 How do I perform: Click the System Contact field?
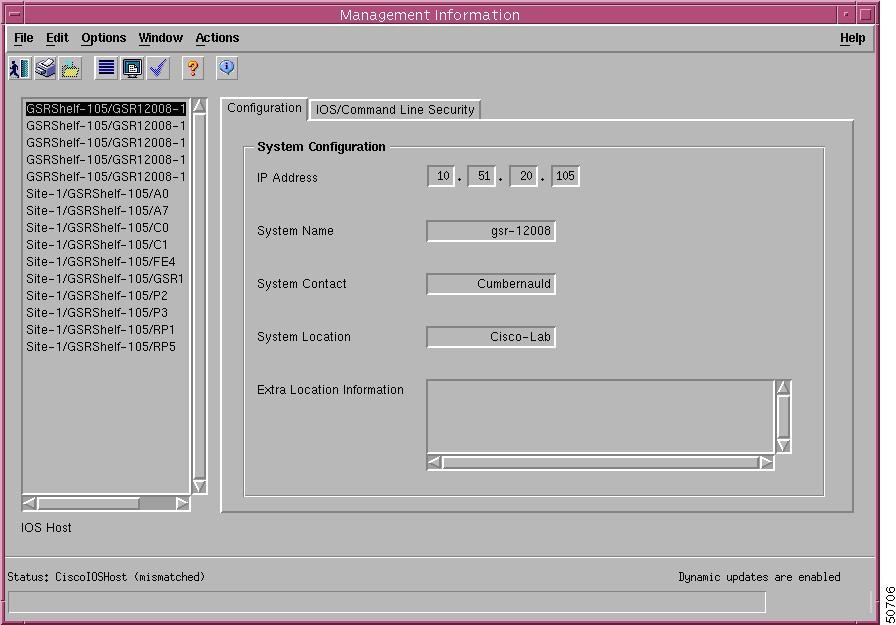(491, 284)
